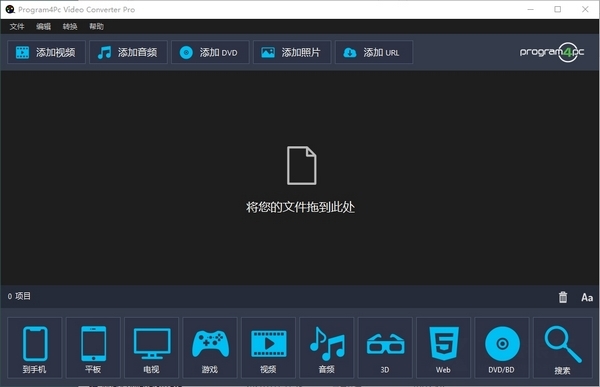Screen dimensions: 600x387
Task: Click the trash can delete icon
Action: pos(563,297)
